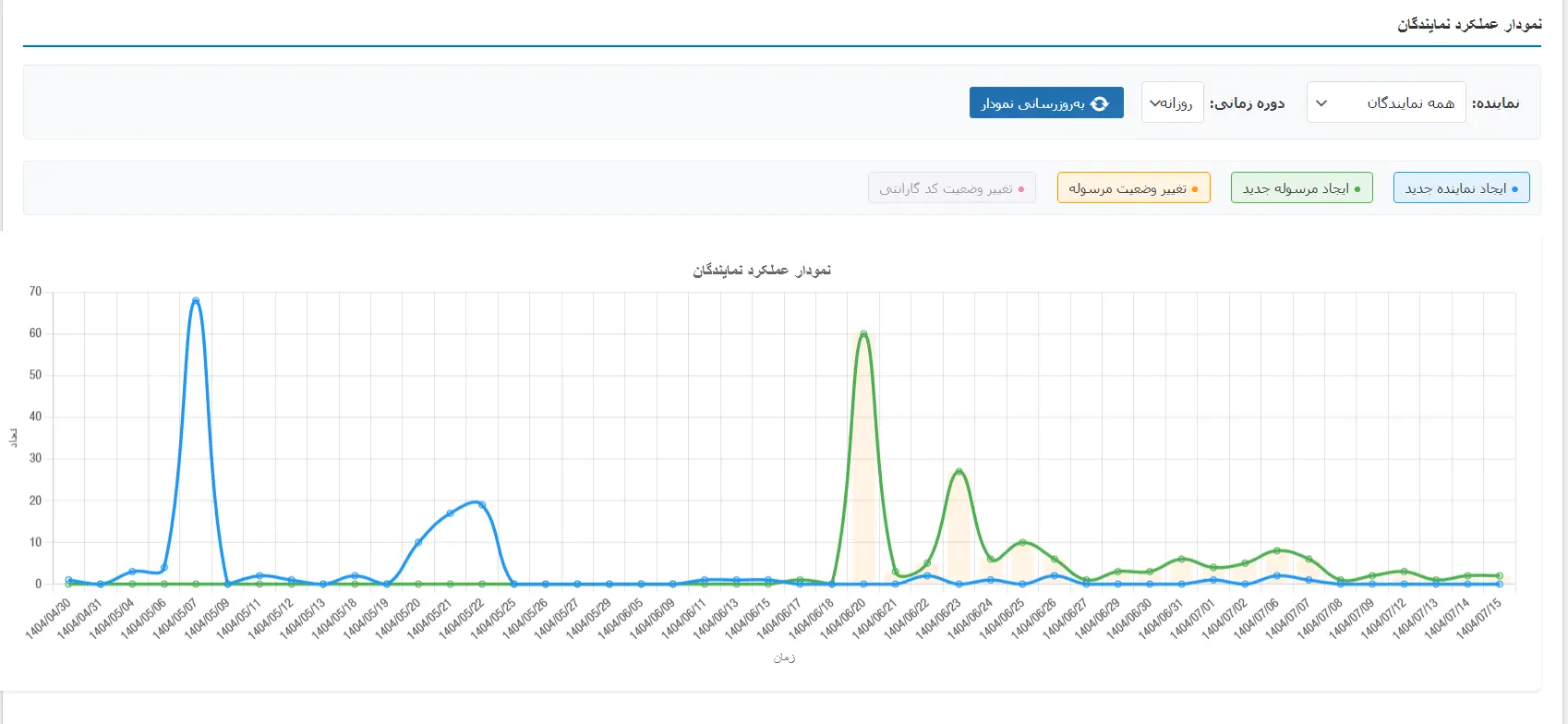Click the blue peak point at 1404/05/07

pyautogui.click(x=196, y=301)
